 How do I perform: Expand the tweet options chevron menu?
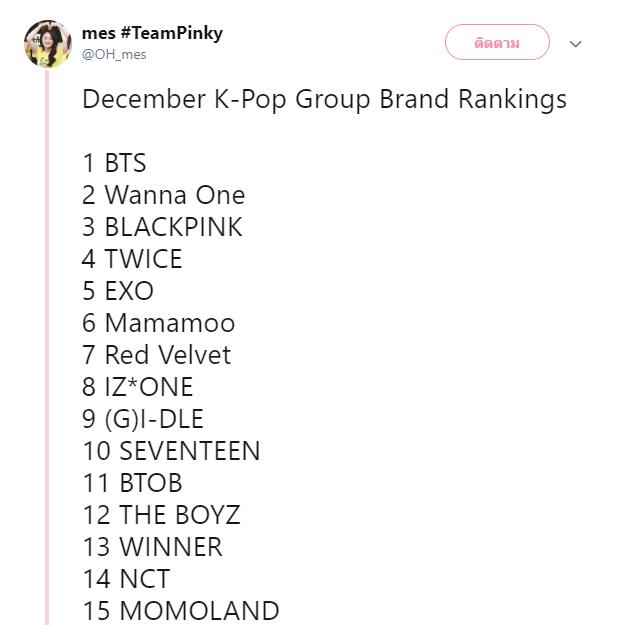[x=575, y=43]
